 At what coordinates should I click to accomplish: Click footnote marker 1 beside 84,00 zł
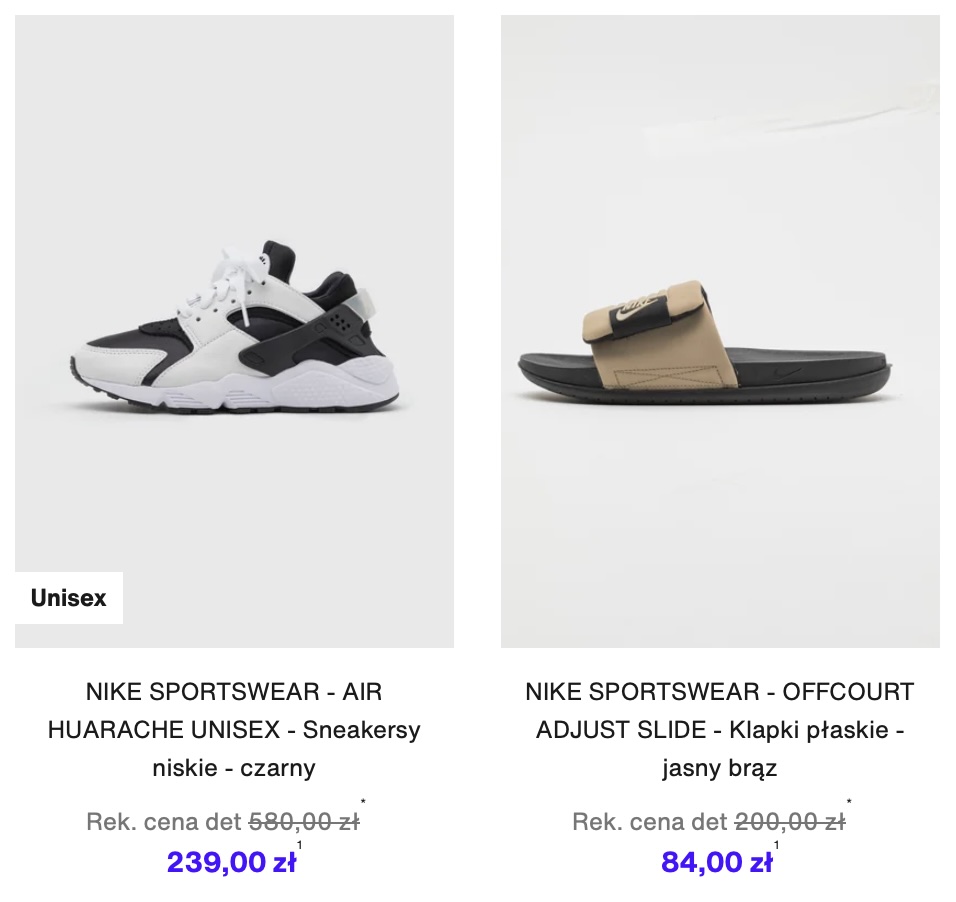pyautogui.click(x=776, y=845)
